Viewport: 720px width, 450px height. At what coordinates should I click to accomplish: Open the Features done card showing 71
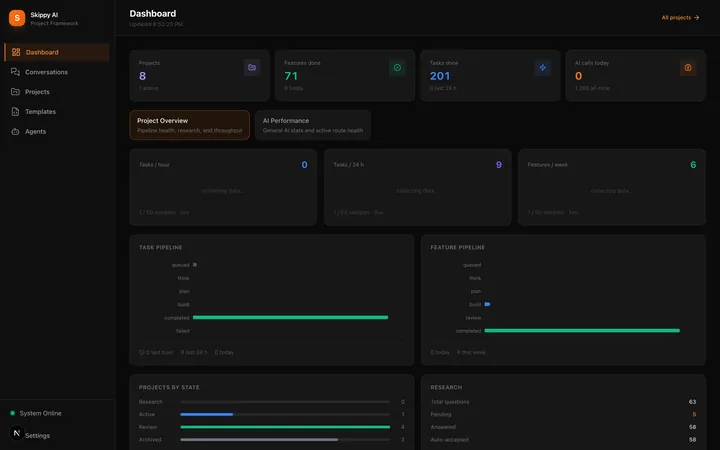[x=345, y=75]
